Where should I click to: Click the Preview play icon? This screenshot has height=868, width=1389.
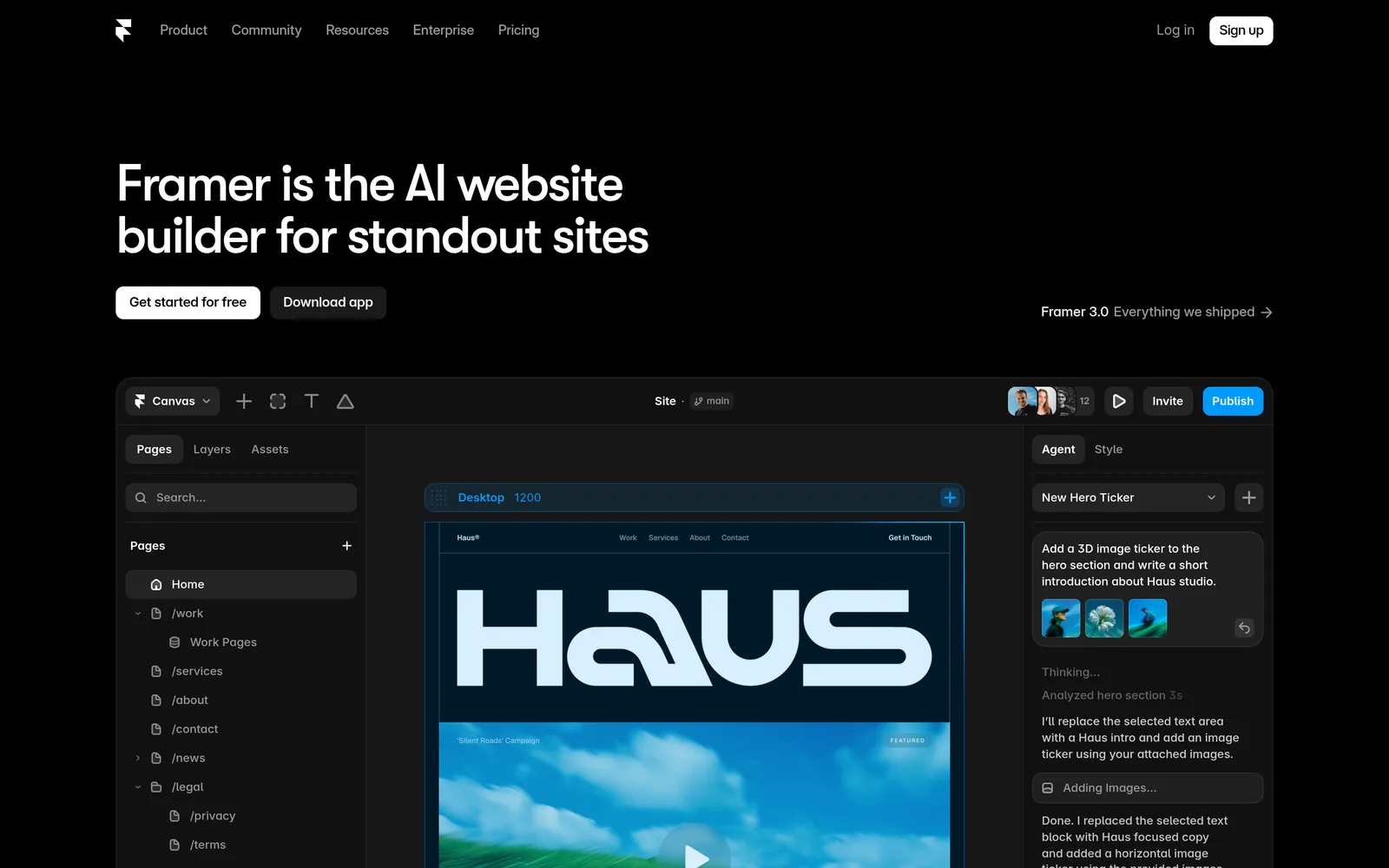[x=1119, y=401]
